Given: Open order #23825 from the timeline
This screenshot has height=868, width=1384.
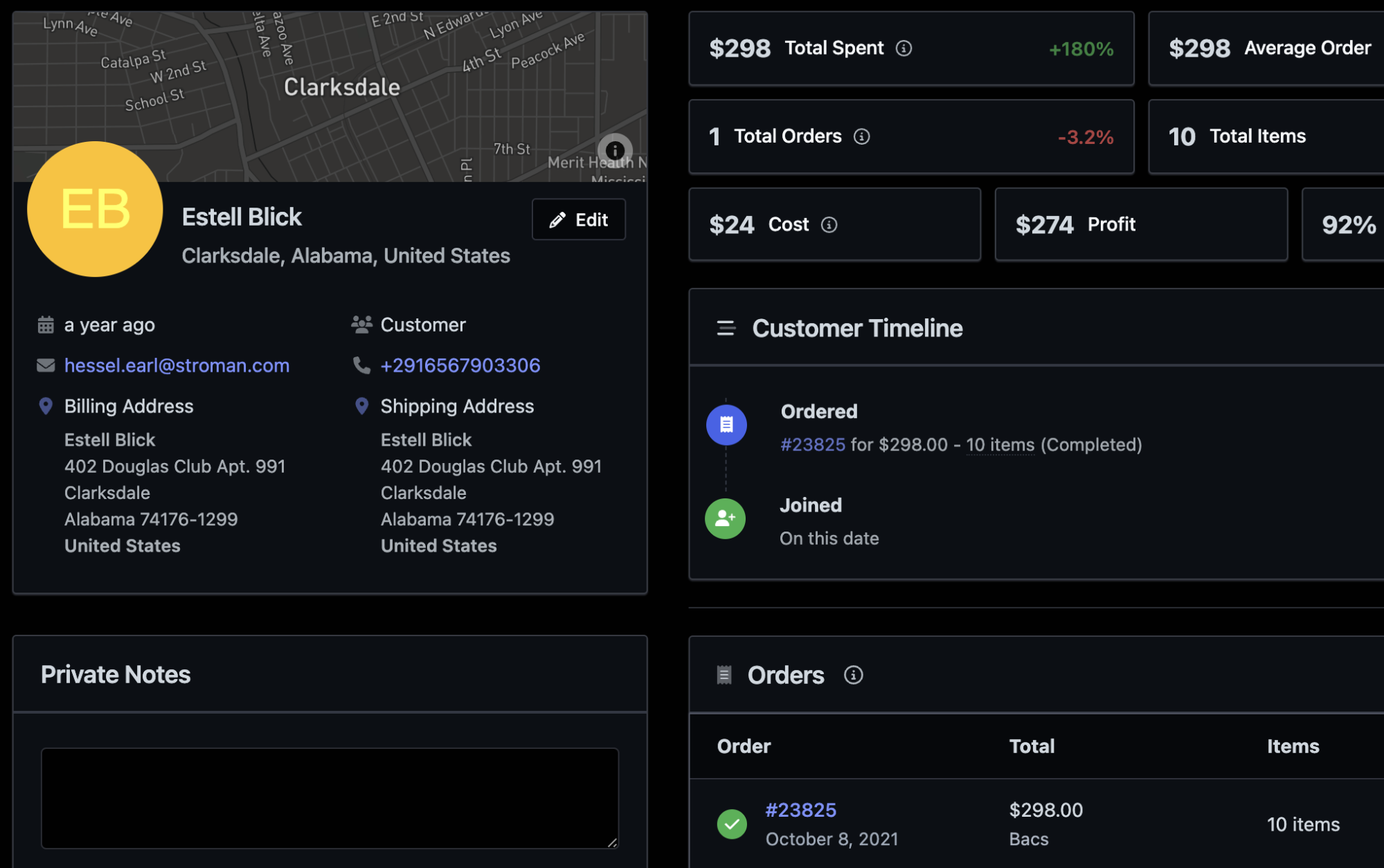Looking at the screenshot, I should click(814, 444).
